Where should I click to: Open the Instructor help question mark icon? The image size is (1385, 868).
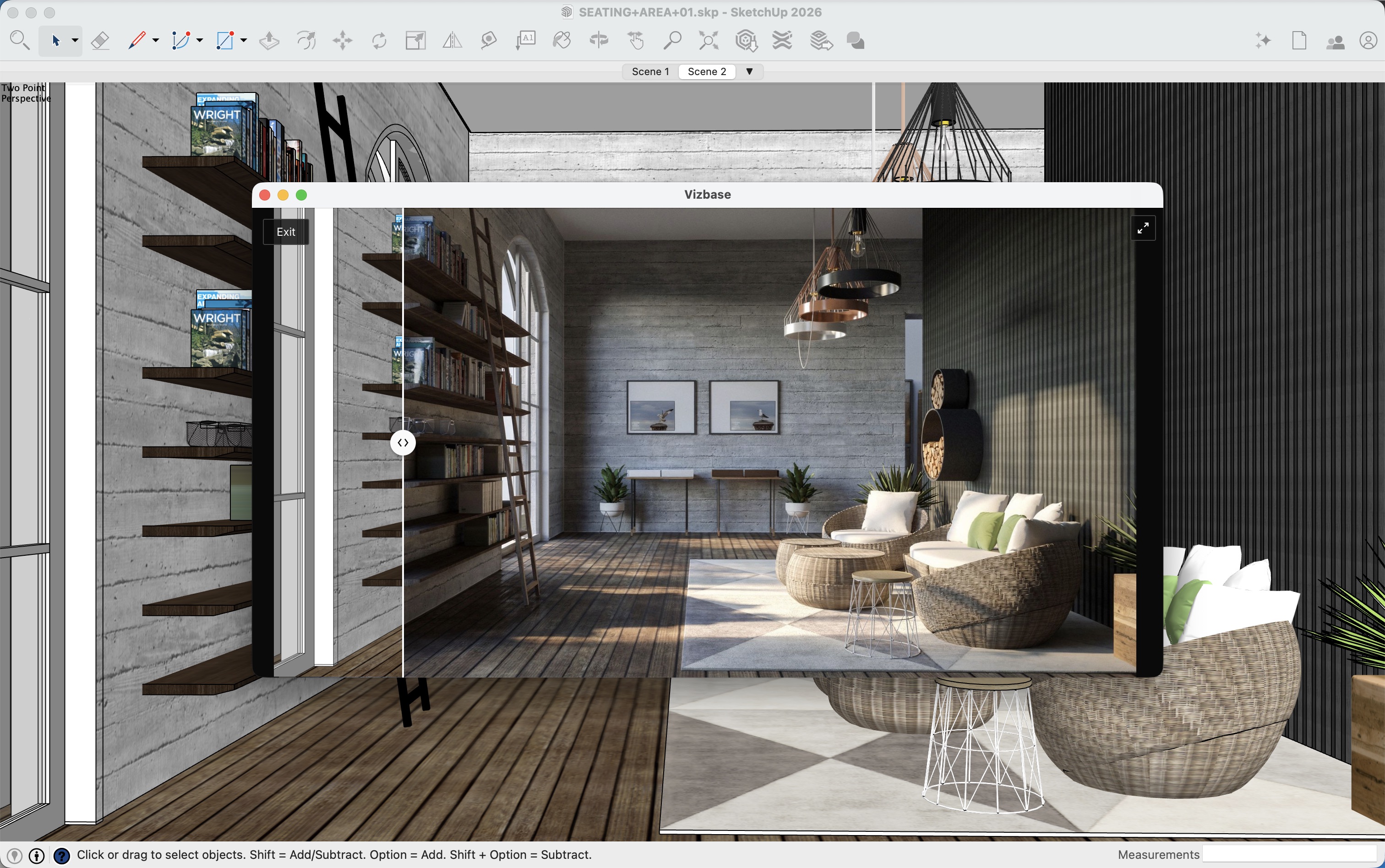coord(61,856)
